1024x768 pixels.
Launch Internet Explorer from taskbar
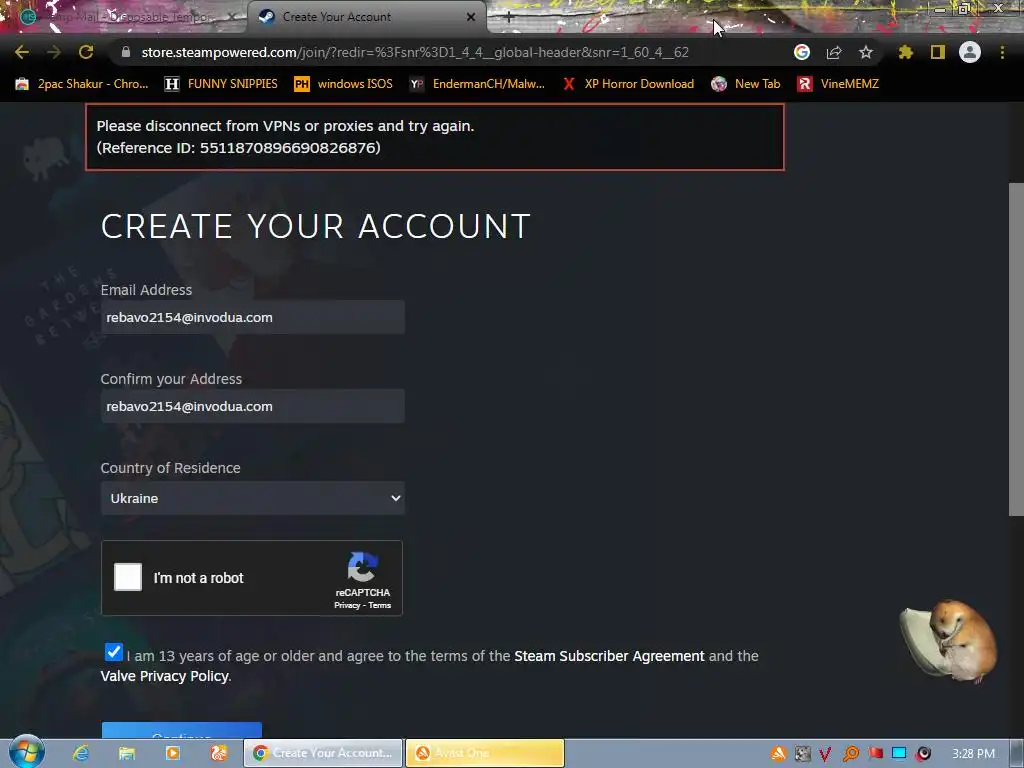(x=81, y=753)
